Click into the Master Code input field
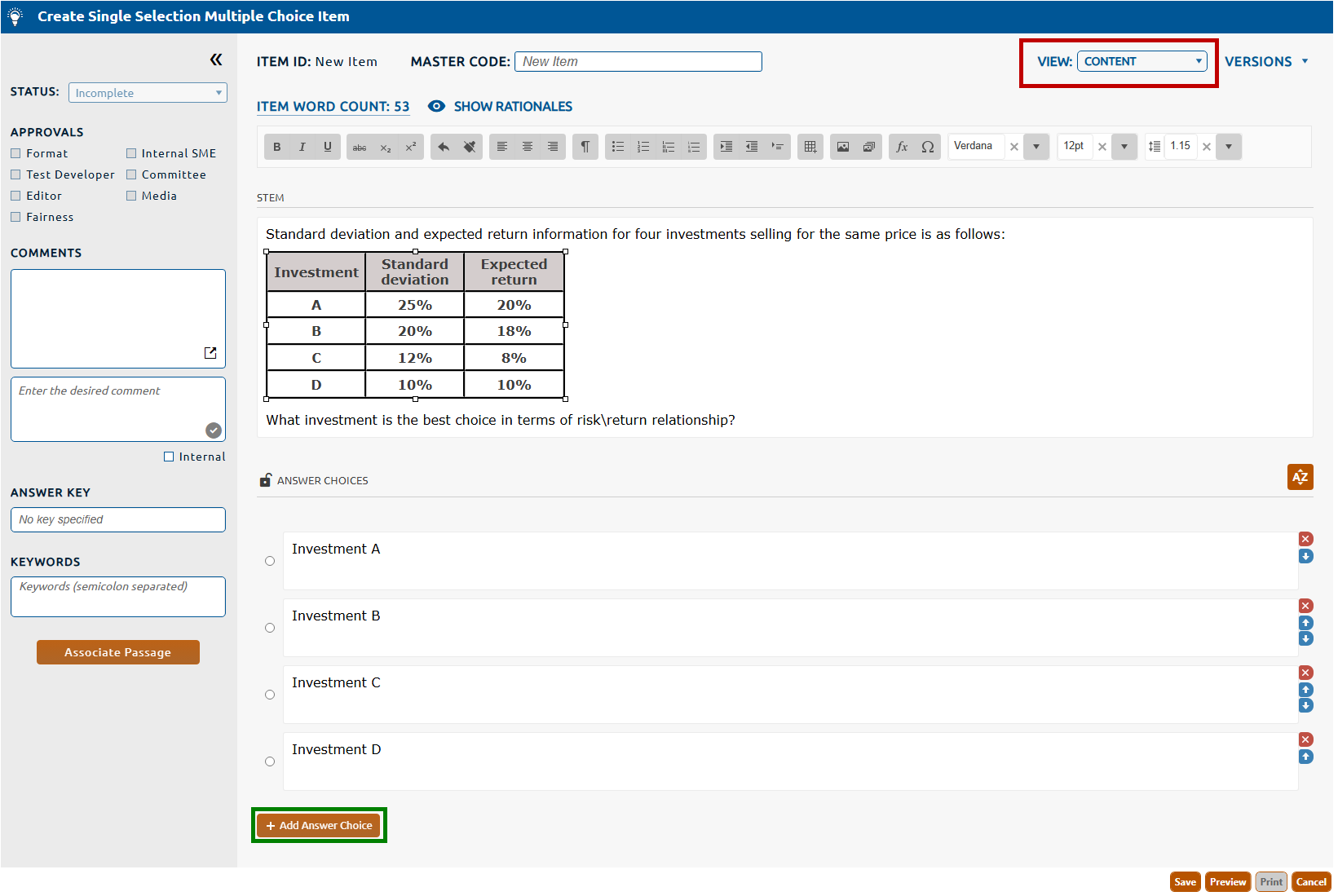Viewport: 1338px width, 896px height. tap(638, 62)
